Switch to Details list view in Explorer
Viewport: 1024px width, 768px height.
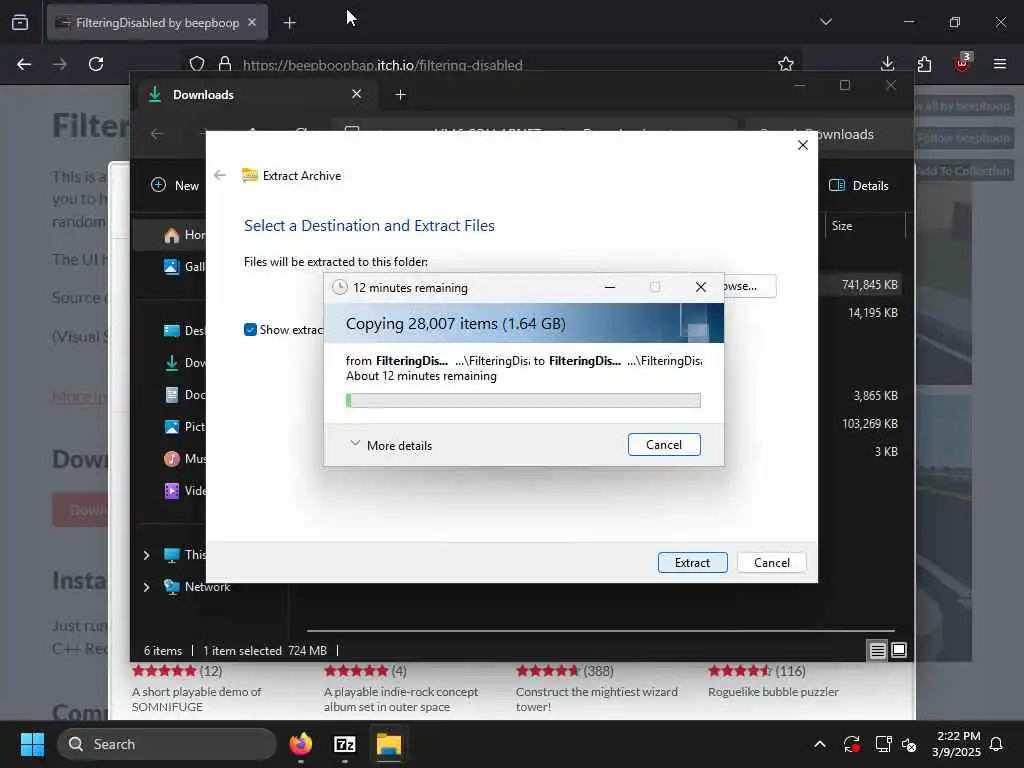pos(878,650)
